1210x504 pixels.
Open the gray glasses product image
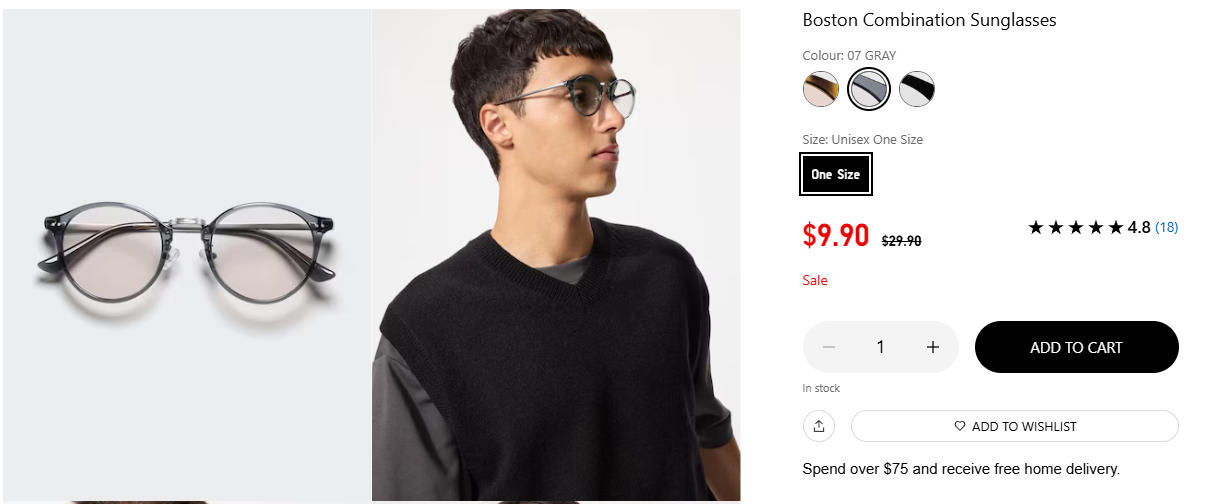[x=187, y=250]
